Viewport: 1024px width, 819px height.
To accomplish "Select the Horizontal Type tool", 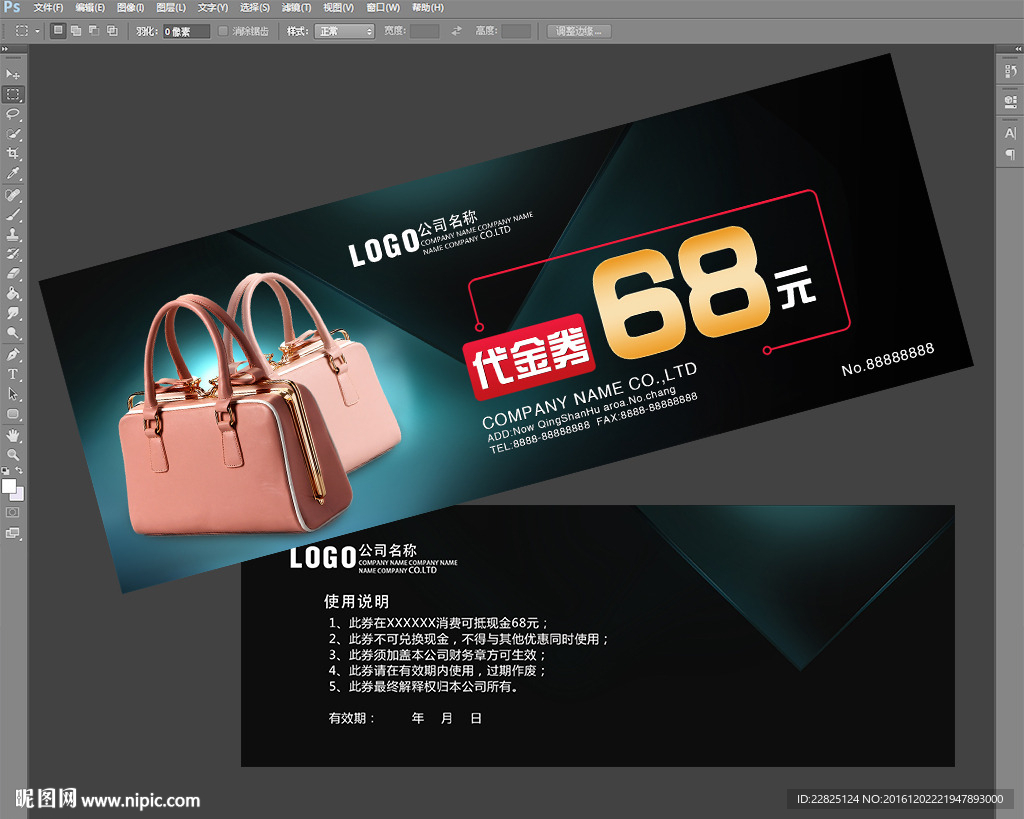I will point(13,374).
